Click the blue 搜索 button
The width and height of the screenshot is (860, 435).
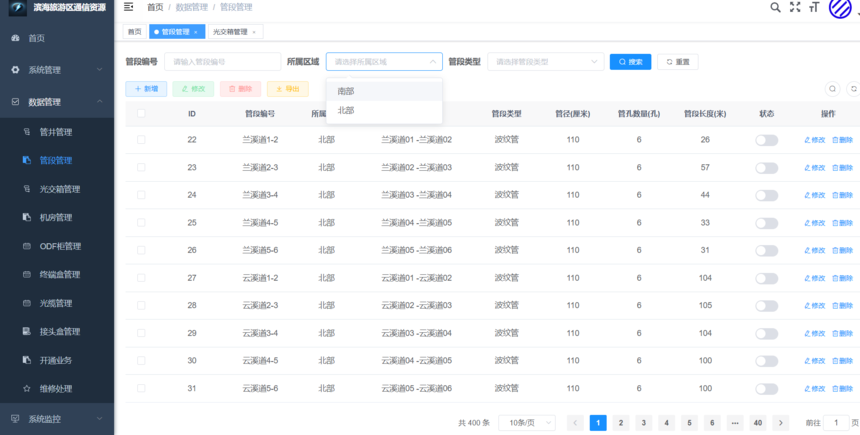click(x=630, y=62)
